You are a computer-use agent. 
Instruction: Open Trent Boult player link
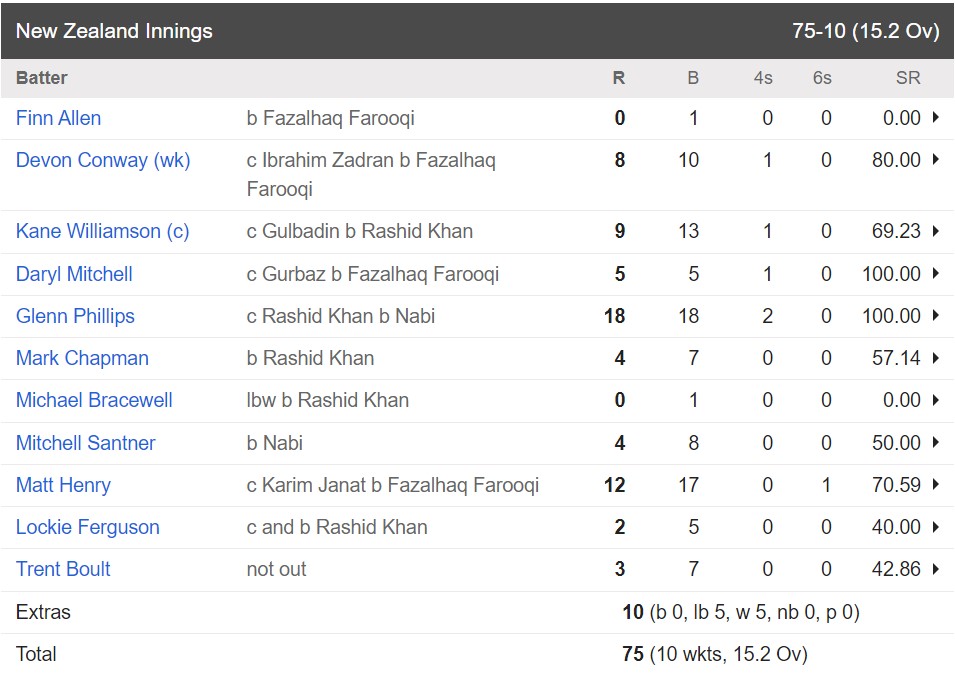point(63,569)
